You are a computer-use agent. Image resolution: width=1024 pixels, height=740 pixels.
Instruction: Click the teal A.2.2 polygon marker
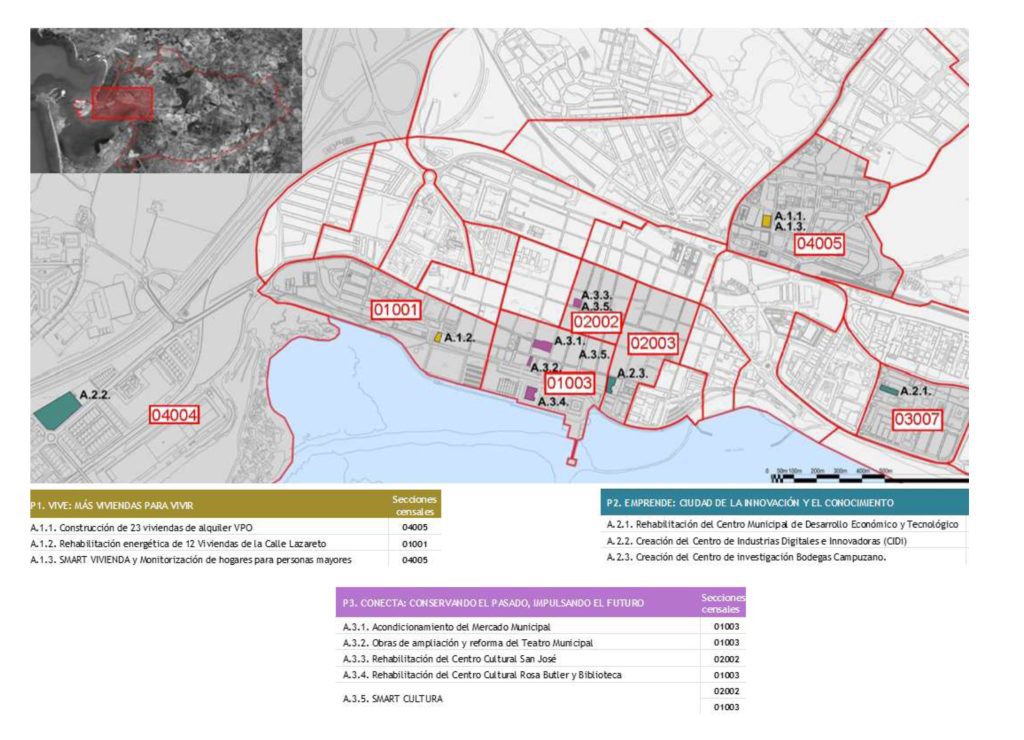[56, 409]
